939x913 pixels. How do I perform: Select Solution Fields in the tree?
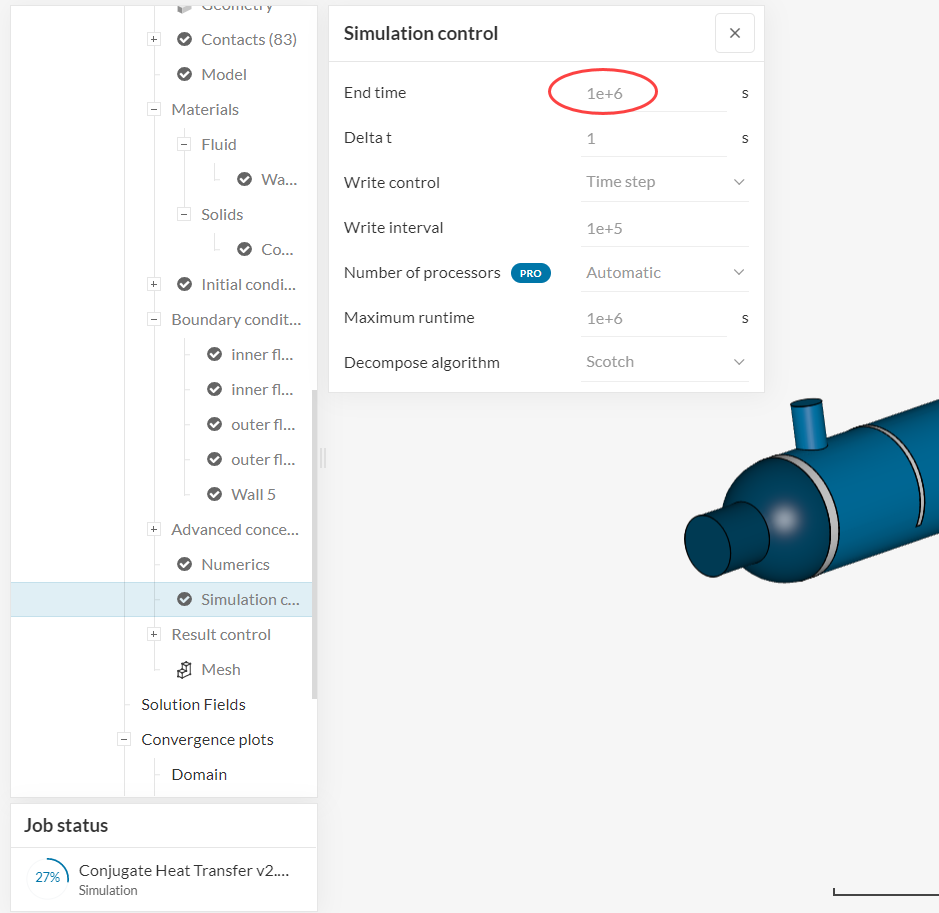point(193,705)
